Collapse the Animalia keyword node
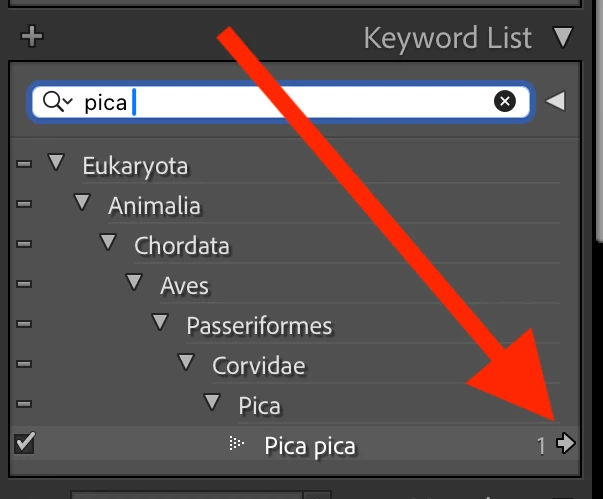The image size is (603, 499). [x=82, y=204]
